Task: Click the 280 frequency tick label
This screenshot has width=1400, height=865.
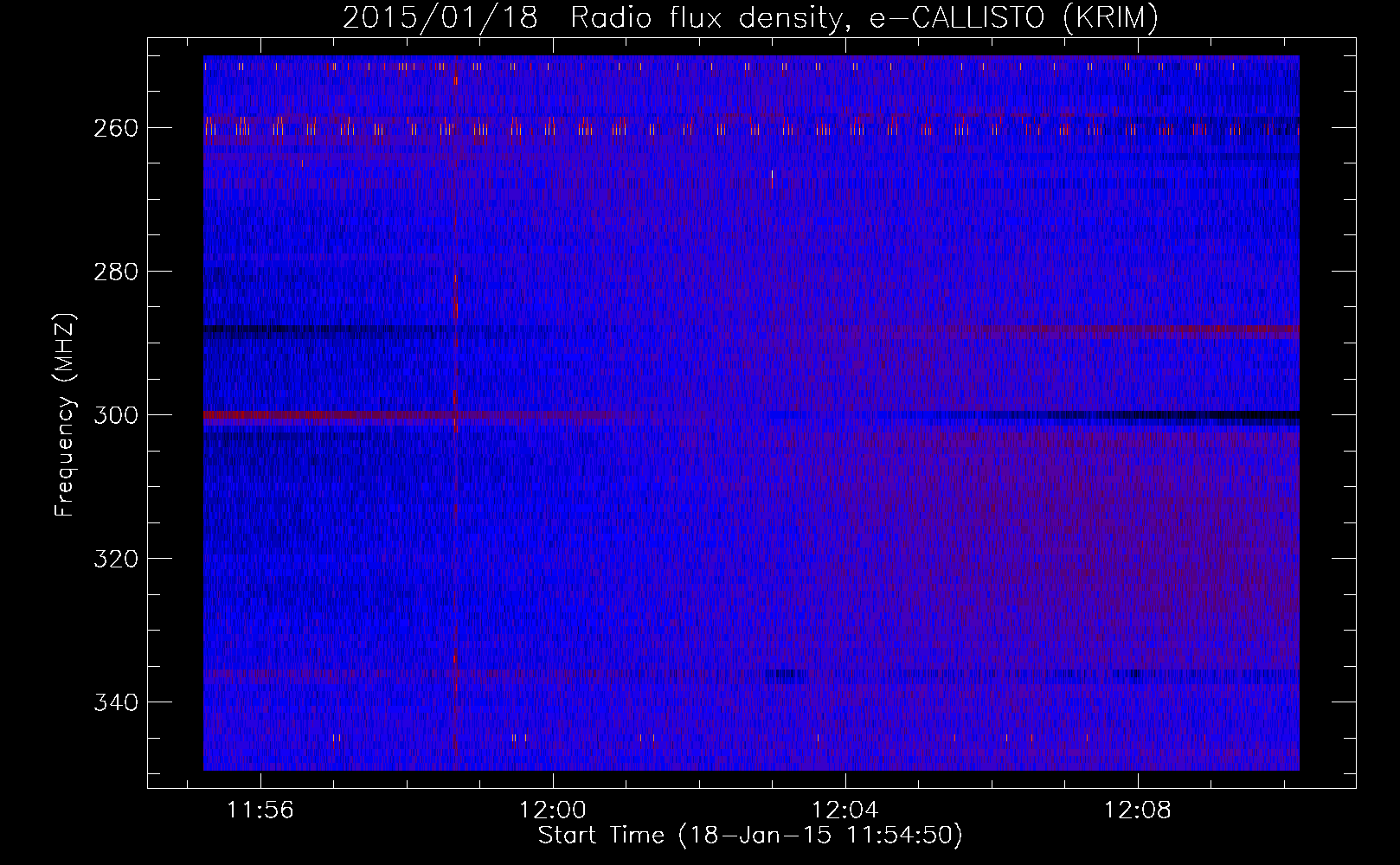Action: [115, 272]
